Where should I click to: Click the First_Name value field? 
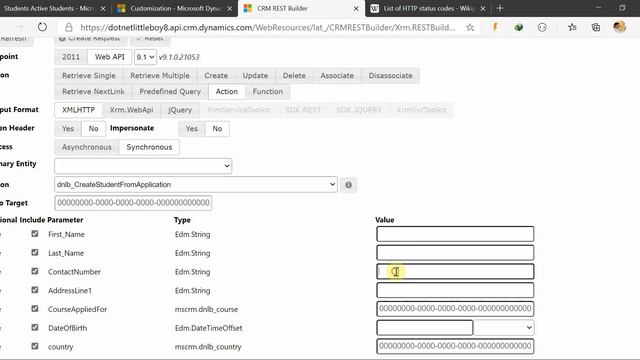(455, 234)
